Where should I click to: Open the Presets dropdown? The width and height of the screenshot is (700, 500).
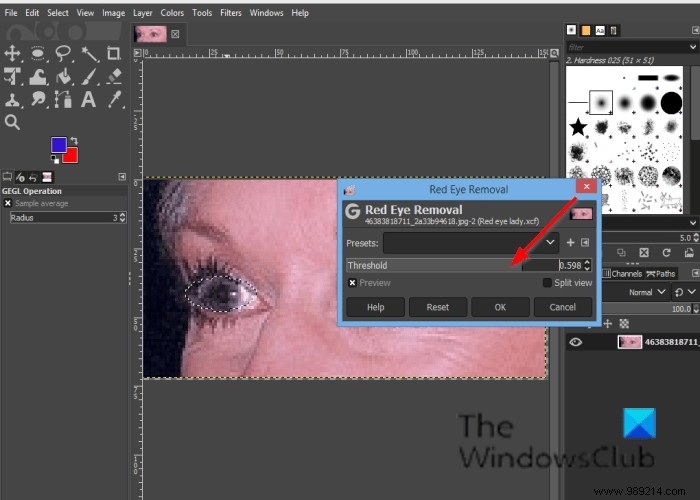pyautogui.click(x=471, y=242)
